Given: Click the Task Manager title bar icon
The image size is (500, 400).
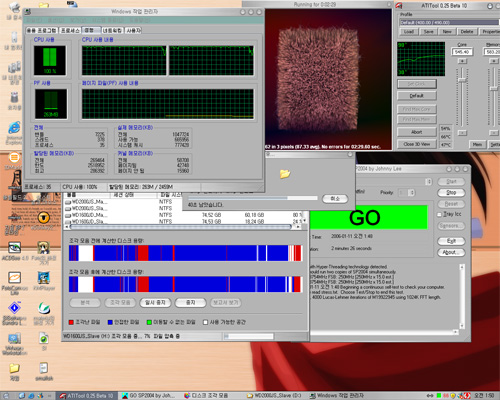Looking at the screenshot, I should click(x=28, y=12).
